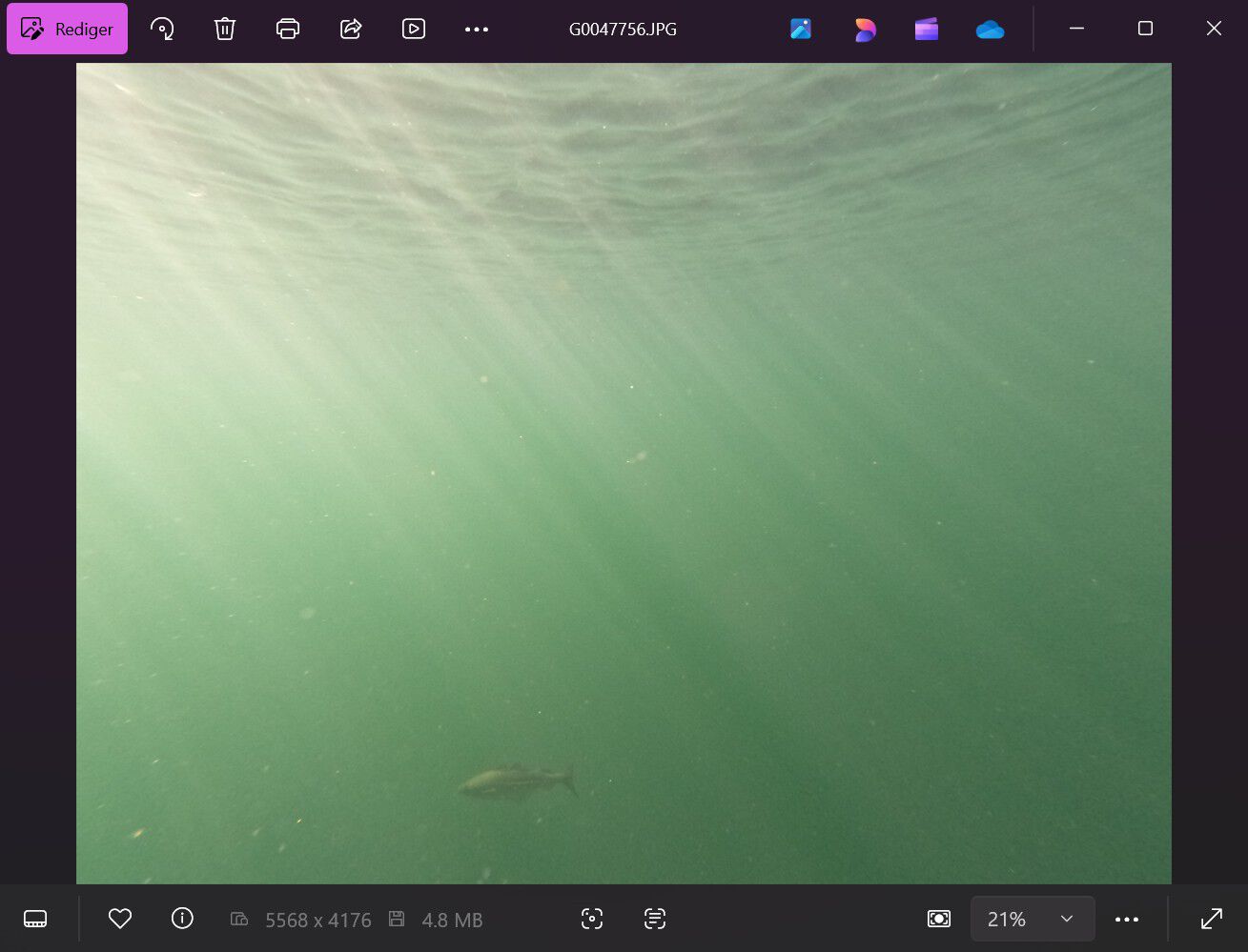Click the Rediger edit button

coord(67,29)
